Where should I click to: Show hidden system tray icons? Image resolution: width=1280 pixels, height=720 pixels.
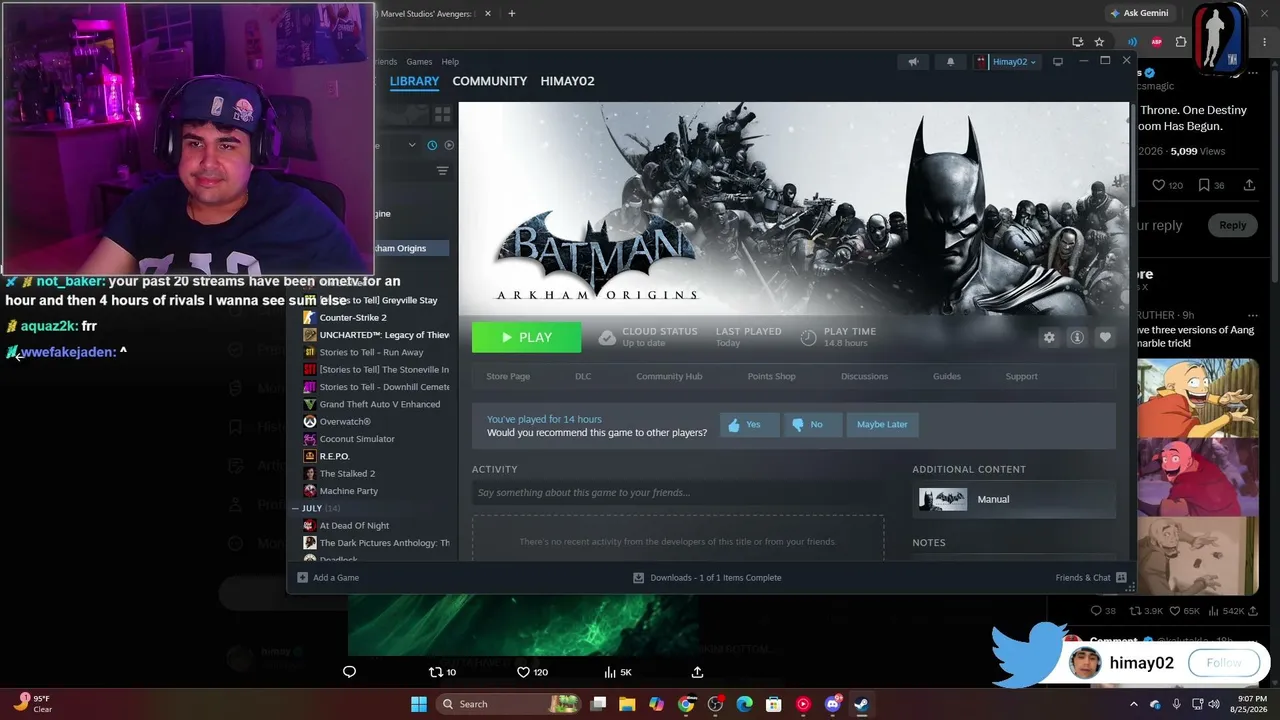point(1133,704)
